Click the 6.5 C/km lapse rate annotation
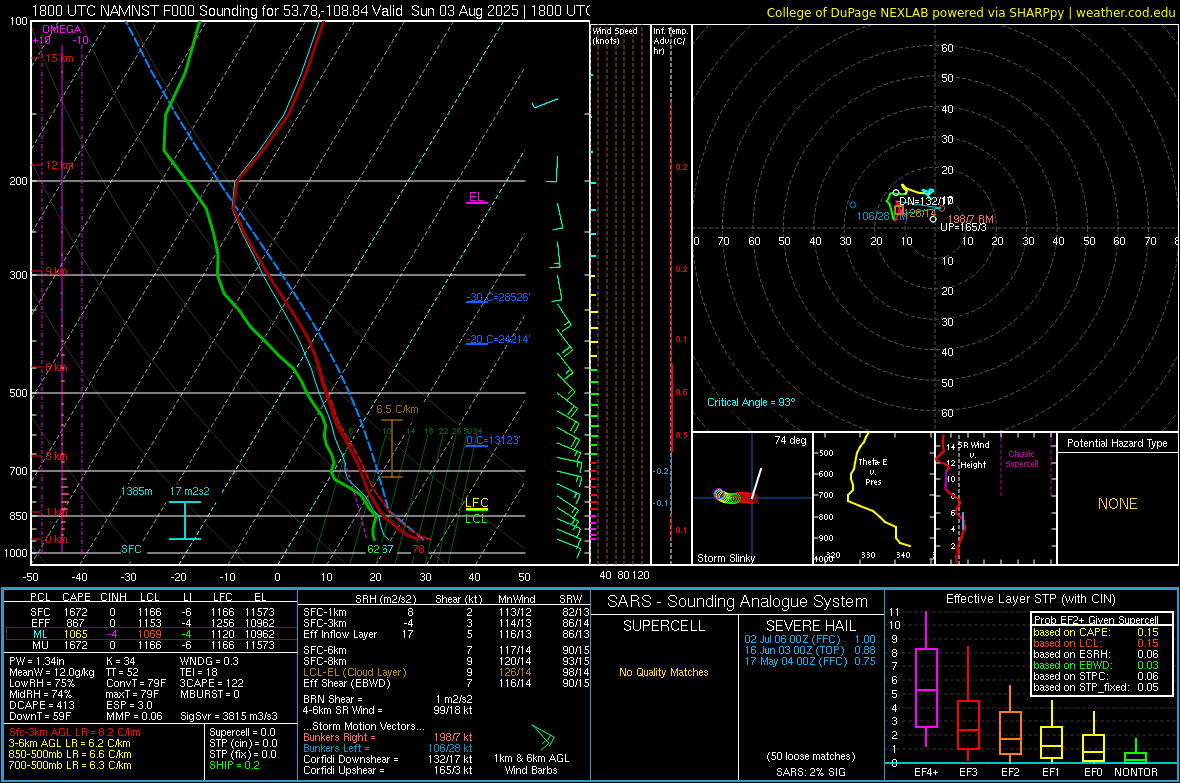 pos(397,410)
